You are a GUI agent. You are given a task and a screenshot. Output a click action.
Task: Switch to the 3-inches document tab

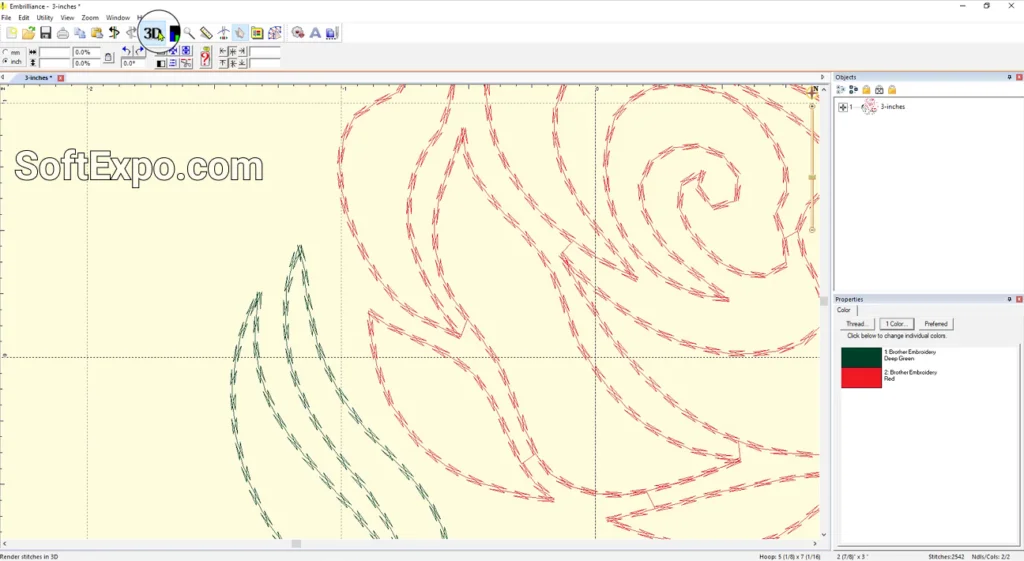click(x=38, y=78)
